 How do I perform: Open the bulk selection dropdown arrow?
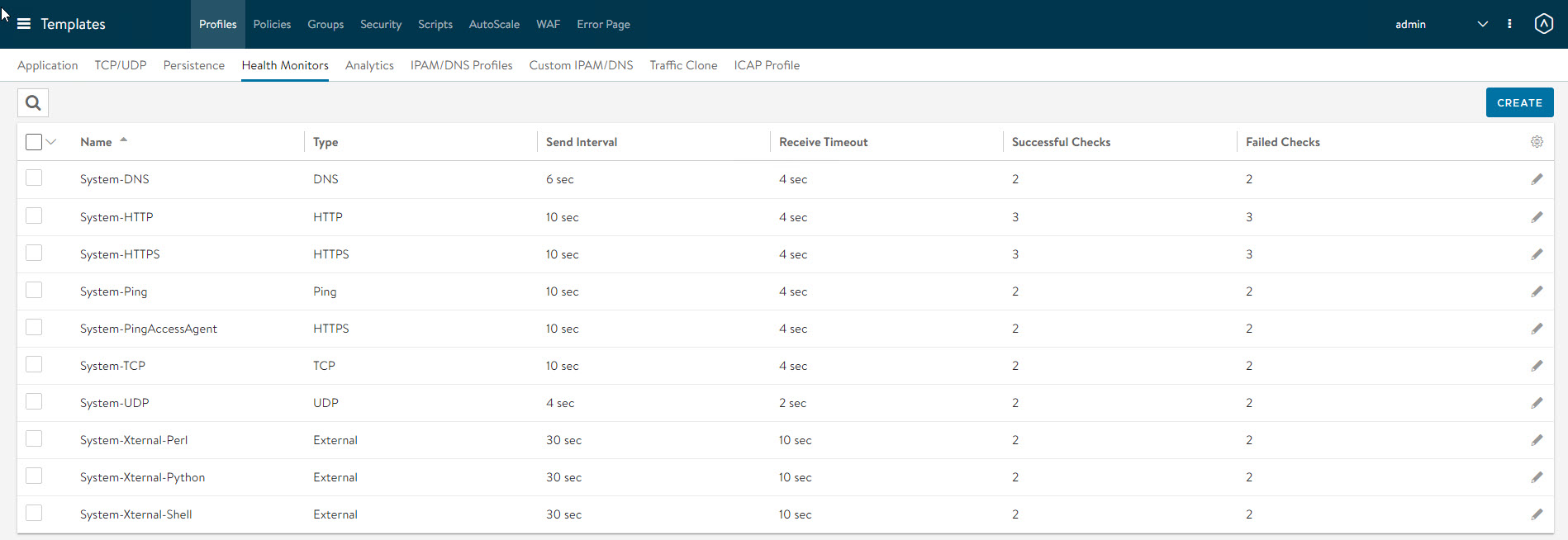(x=51, y=142)
